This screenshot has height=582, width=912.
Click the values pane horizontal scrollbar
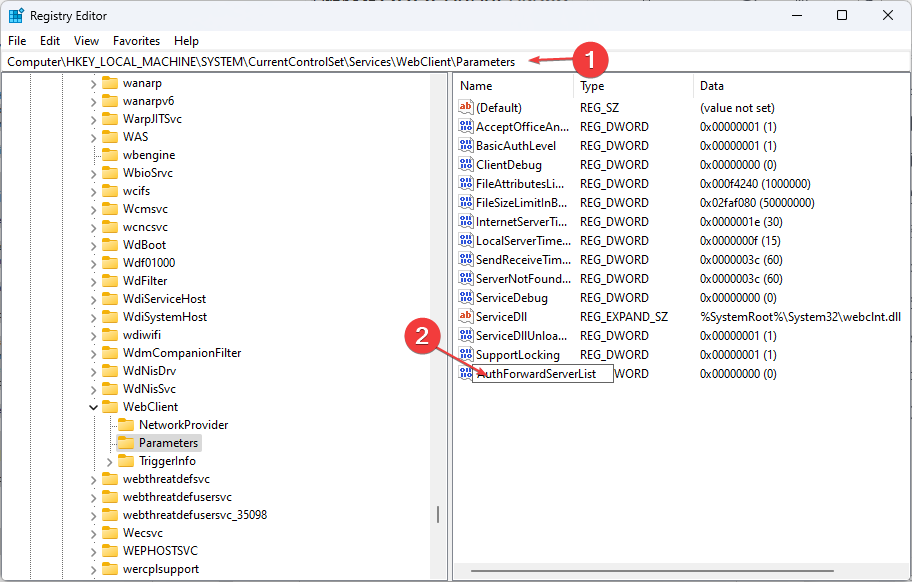tap(652, 571)
